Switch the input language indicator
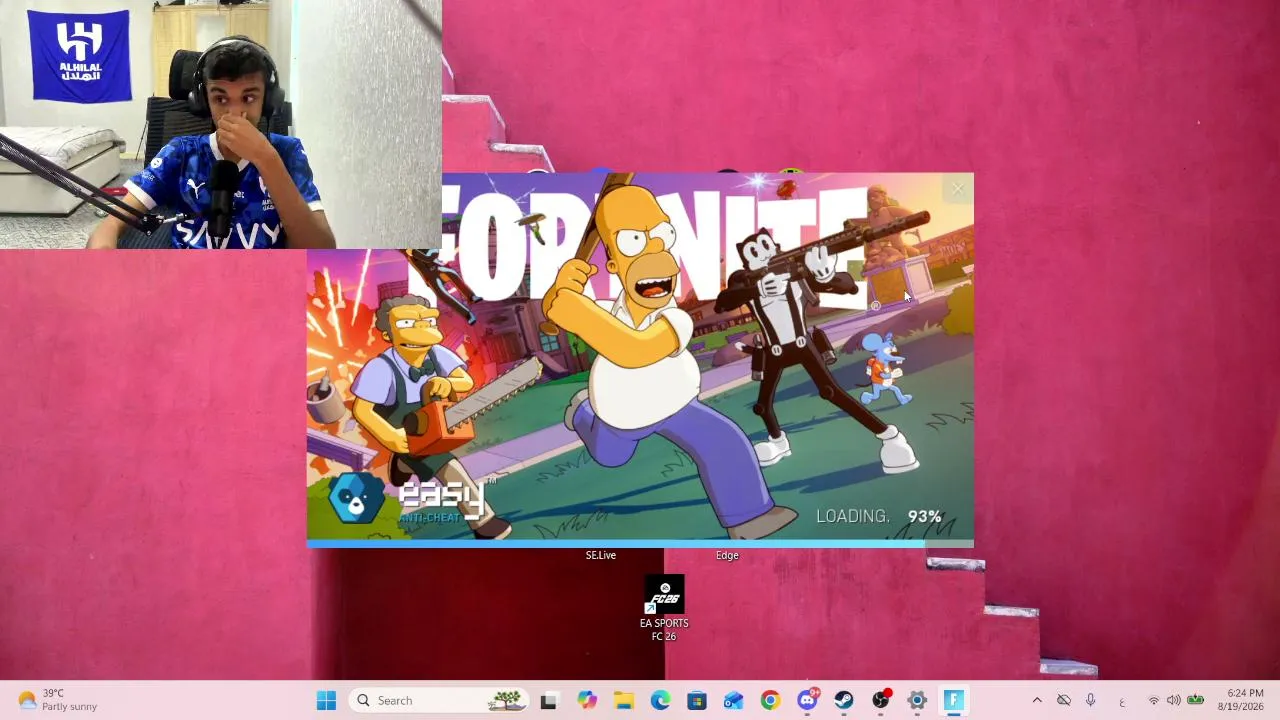This screenshot has width=1280, height=720. coord(1122,701)
